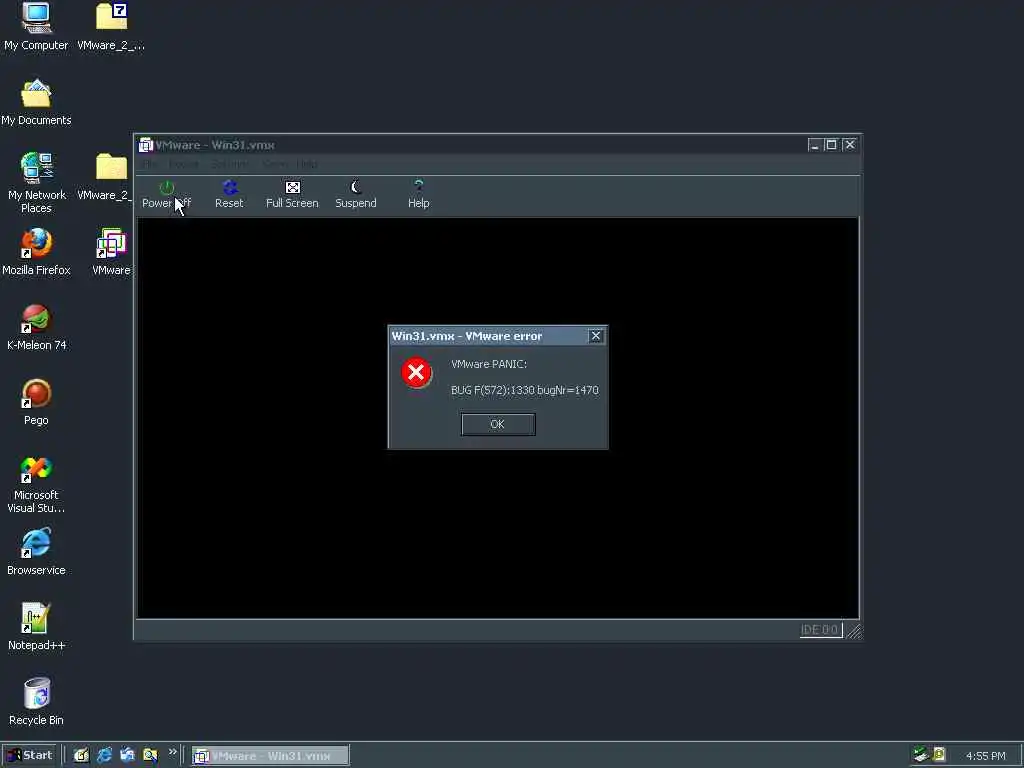Click the BUG F(572):1330 bugNr=1470 text
The height and width of the screenshot is (768, 1024).
point(524,391)
